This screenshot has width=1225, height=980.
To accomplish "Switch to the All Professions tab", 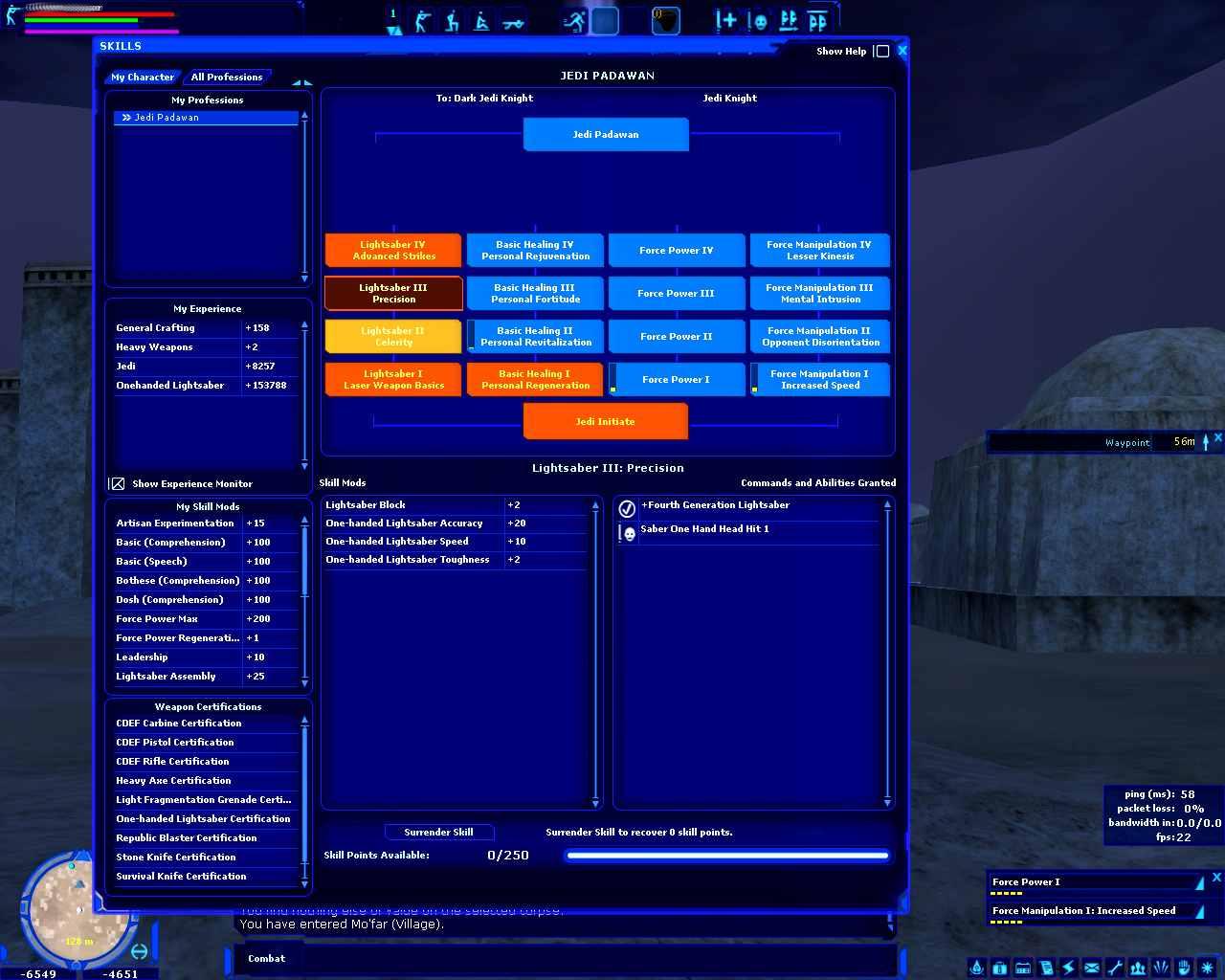I will 226,77.
